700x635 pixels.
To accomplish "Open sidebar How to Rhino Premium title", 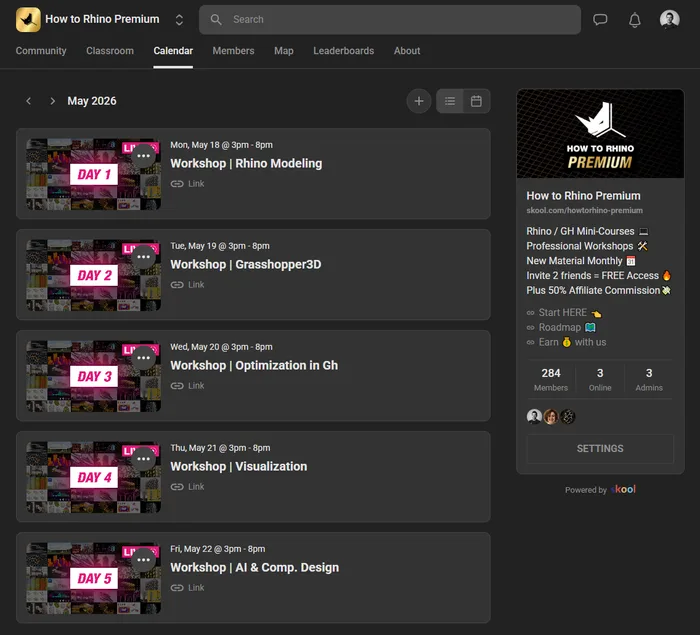I will (x=583, y=196).
